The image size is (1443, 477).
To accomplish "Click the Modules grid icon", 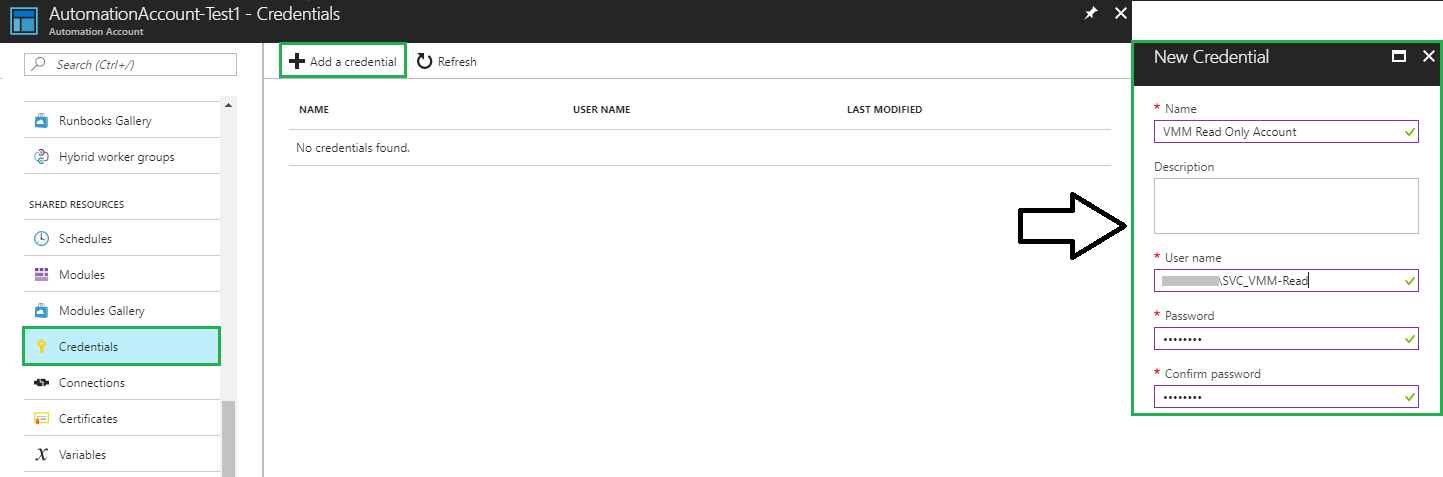I will coord(41,275).
